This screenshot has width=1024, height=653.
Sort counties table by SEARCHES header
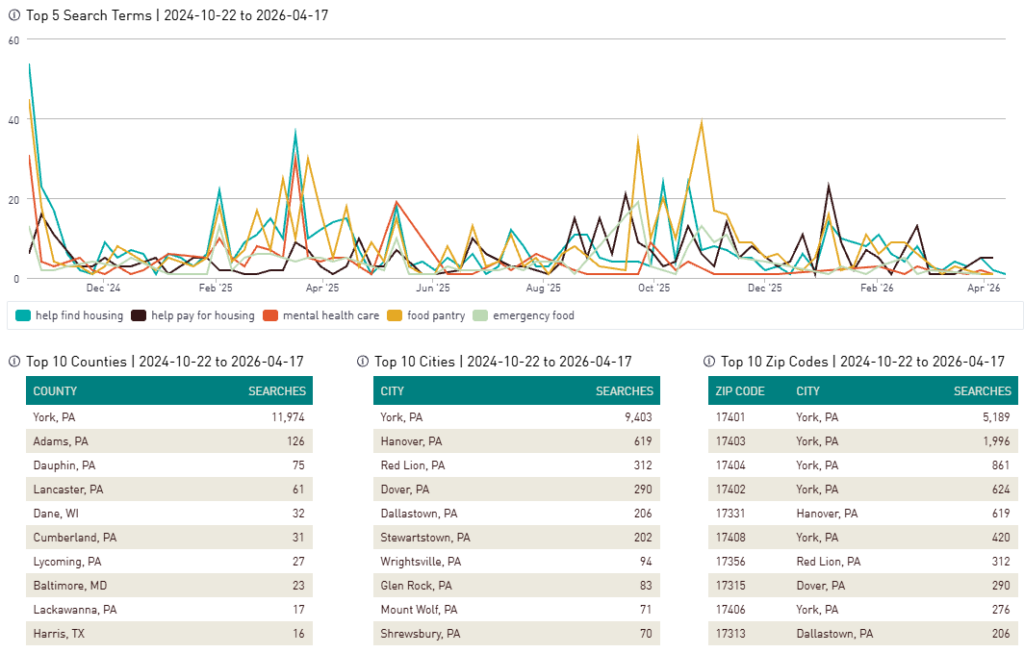coord(279,391)
